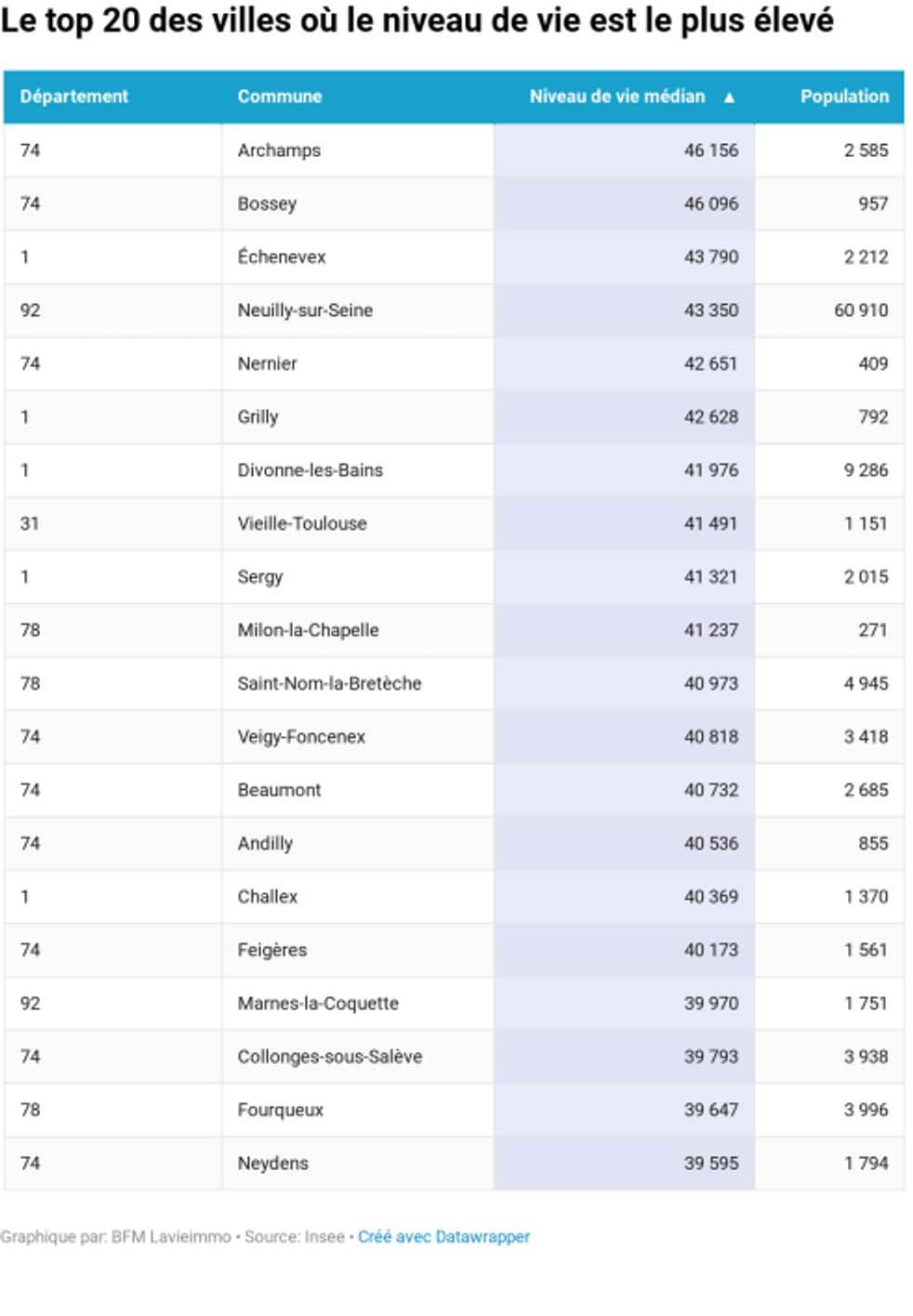Click the Neydens commune cell

pyautogui.click(x=272, y=1164)
